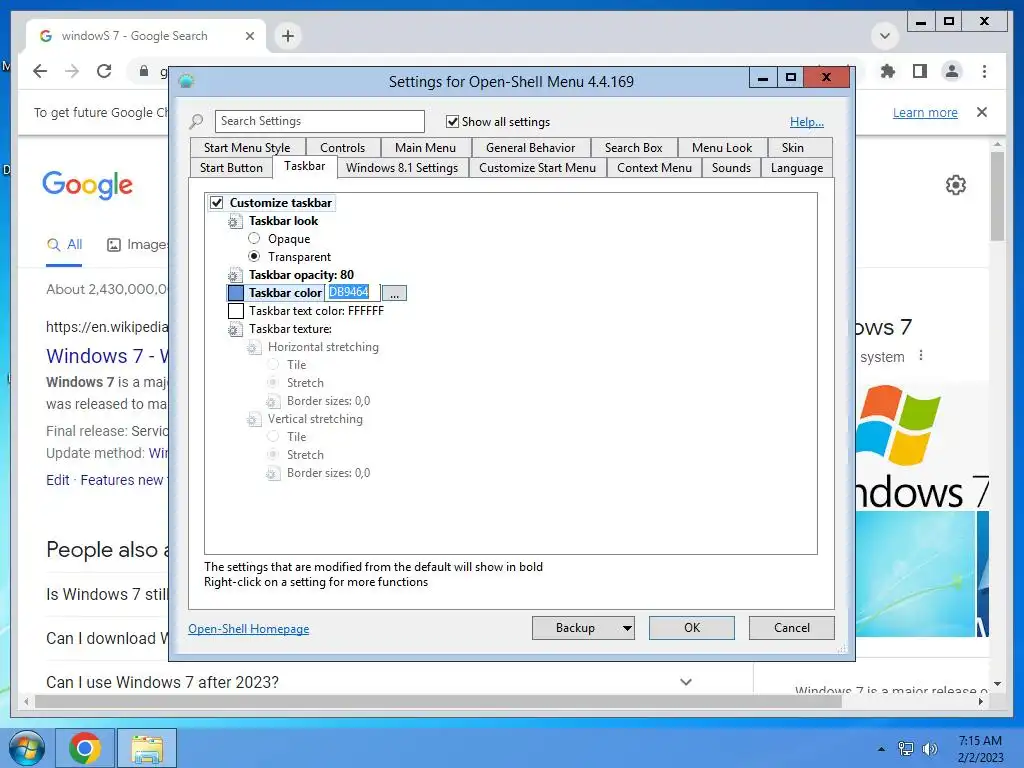
Task: Open Google quick settings gear icon
Action: point(955,185)
